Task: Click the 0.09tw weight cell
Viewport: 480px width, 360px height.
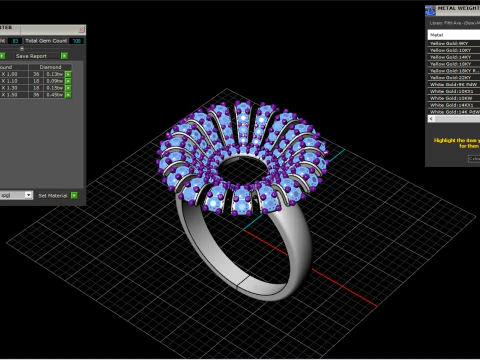Action: coord(54,81)
